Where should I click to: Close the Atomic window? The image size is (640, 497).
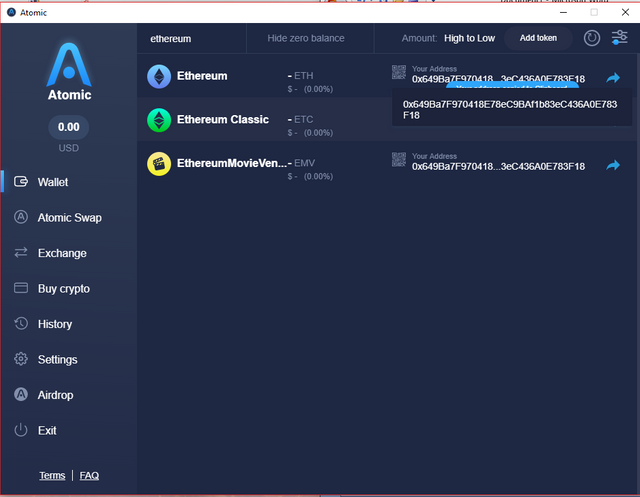click(x=625, y=12)
